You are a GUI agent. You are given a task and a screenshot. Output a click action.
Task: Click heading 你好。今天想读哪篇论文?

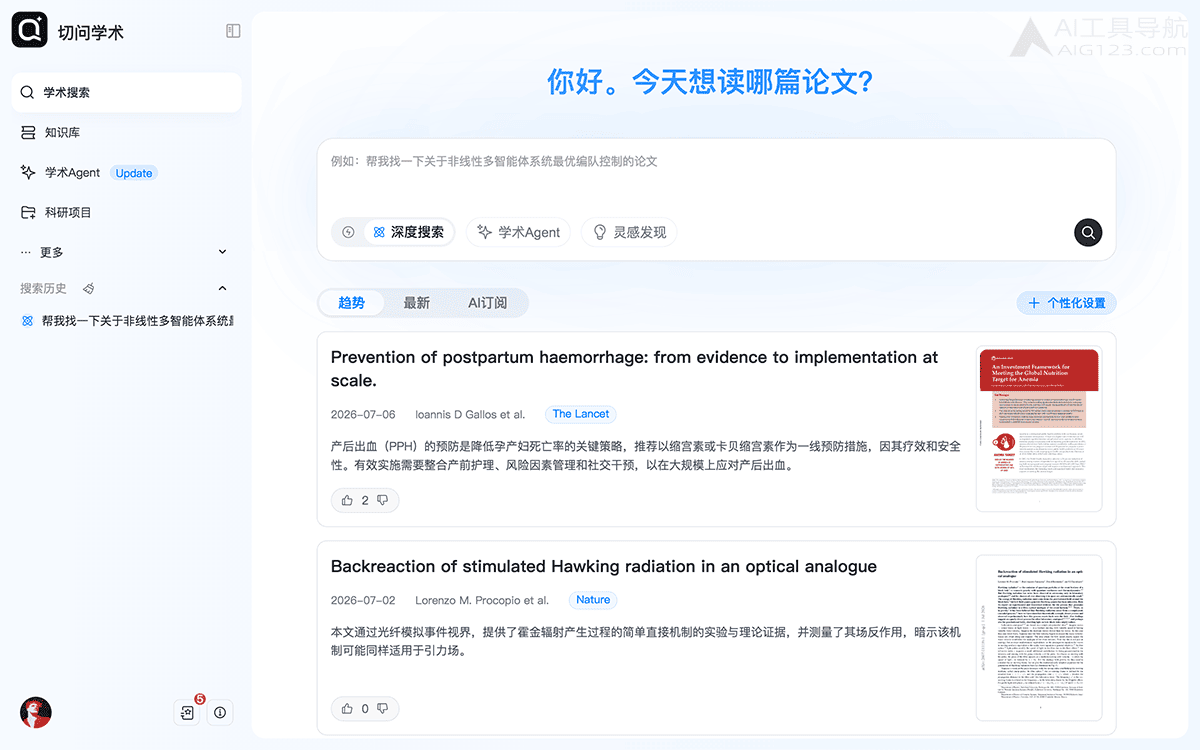(x=711, y=82)
